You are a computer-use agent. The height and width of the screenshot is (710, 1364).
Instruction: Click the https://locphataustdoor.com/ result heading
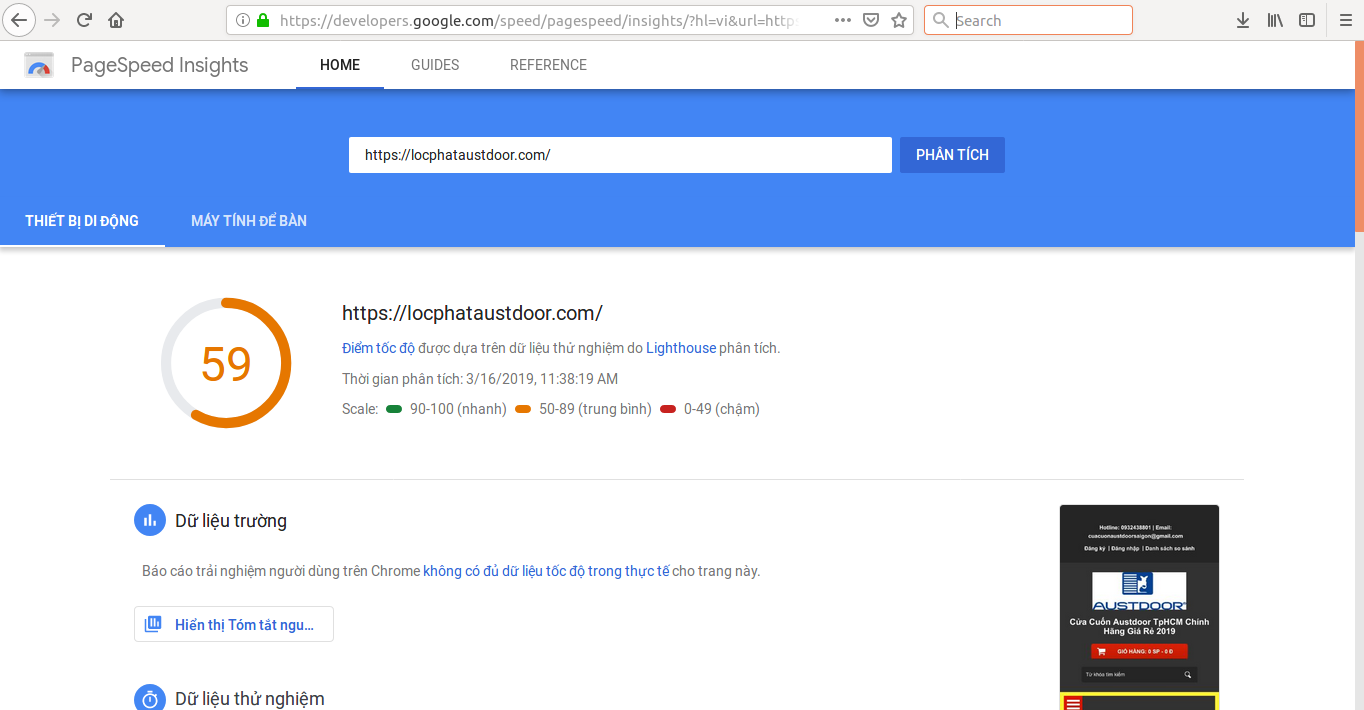(472, 313)
